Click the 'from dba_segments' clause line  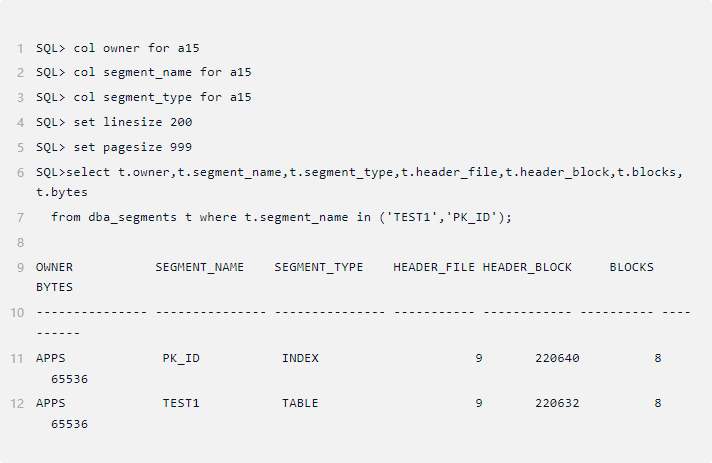(281, 217)
